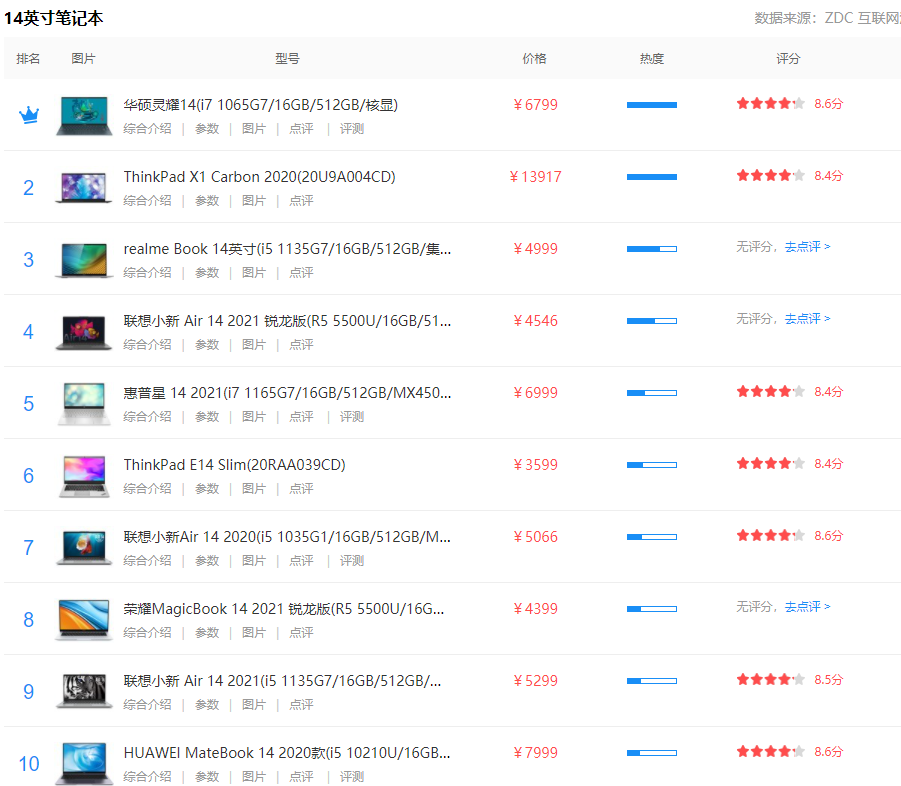Click the 价格 column header
This screenshot has width=901, height=786.
[535, 58]
